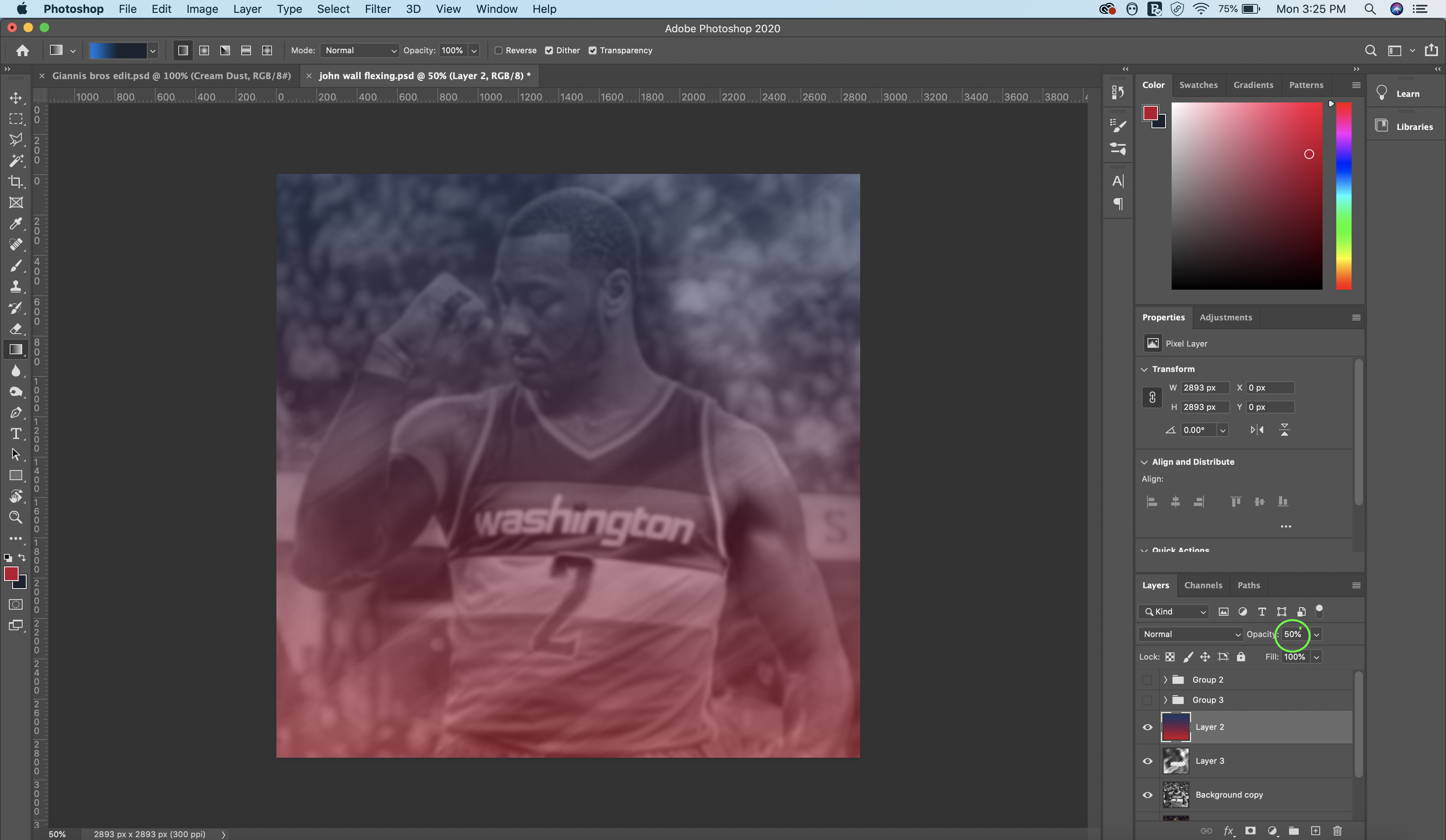
Task: Open the gradient picker dropdown arrow
Action: coord(153,50)
